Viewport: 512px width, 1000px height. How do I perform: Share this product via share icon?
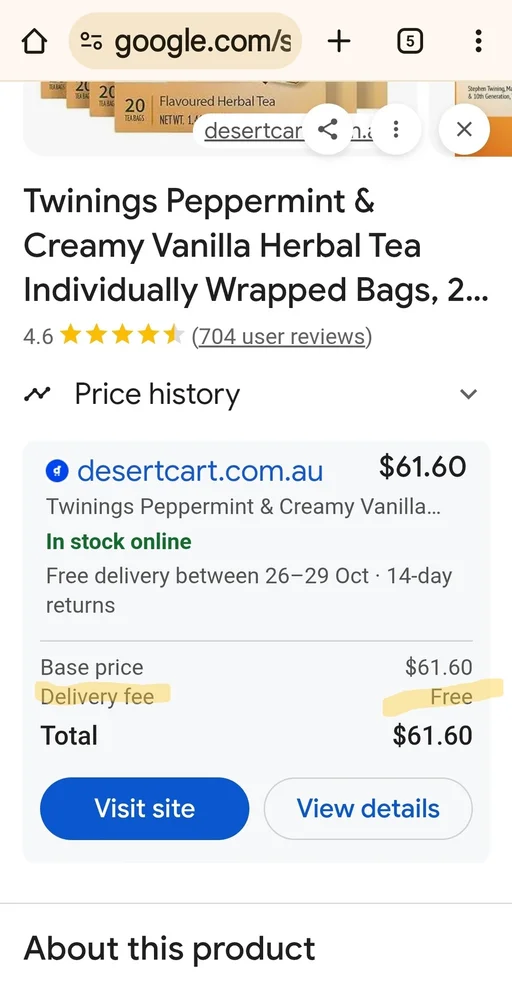[x=328, y=129]
